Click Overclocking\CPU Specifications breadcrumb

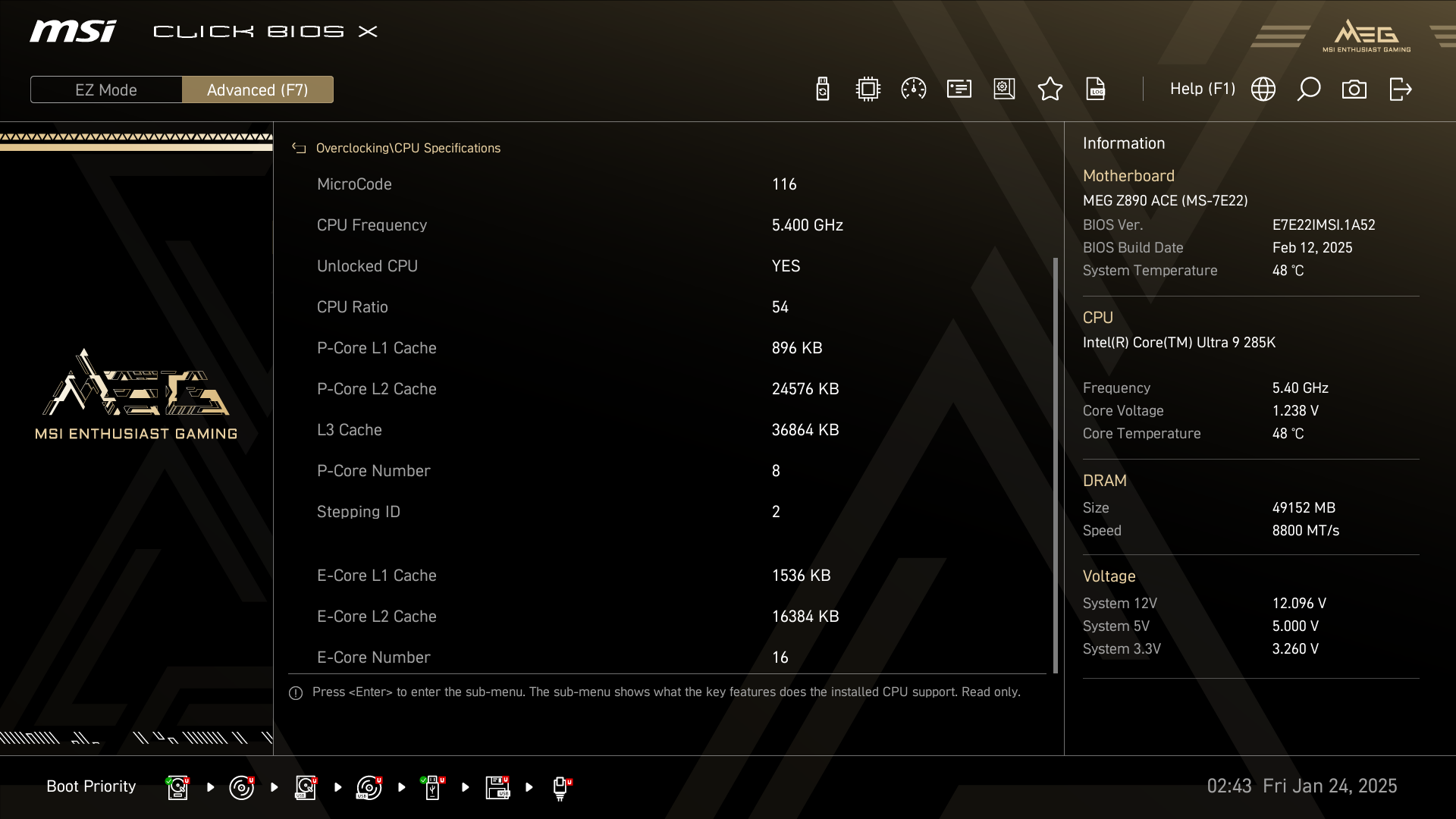408,148
